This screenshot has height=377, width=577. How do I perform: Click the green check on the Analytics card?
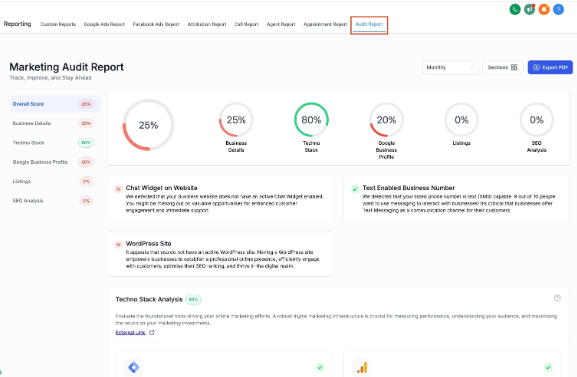coord(548,367)
